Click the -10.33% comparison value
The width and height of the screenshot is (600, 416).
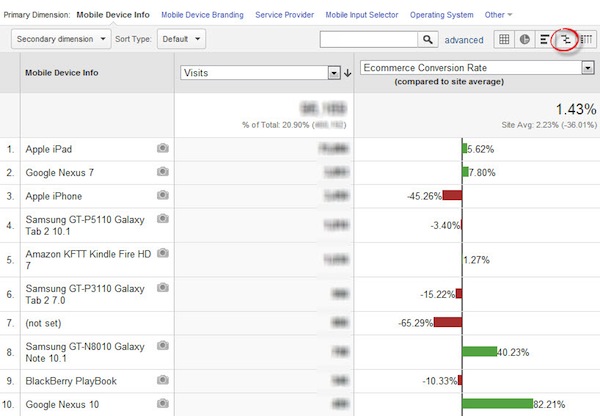(x=440, y=381)
